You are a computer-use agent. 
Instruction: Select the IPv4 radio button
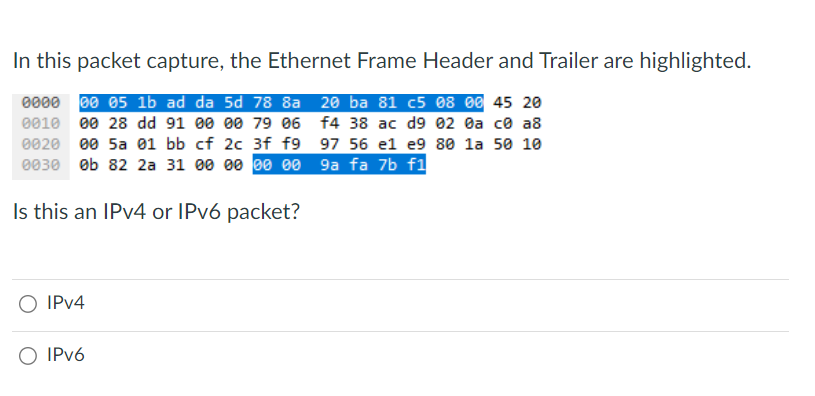coord(28,304)
